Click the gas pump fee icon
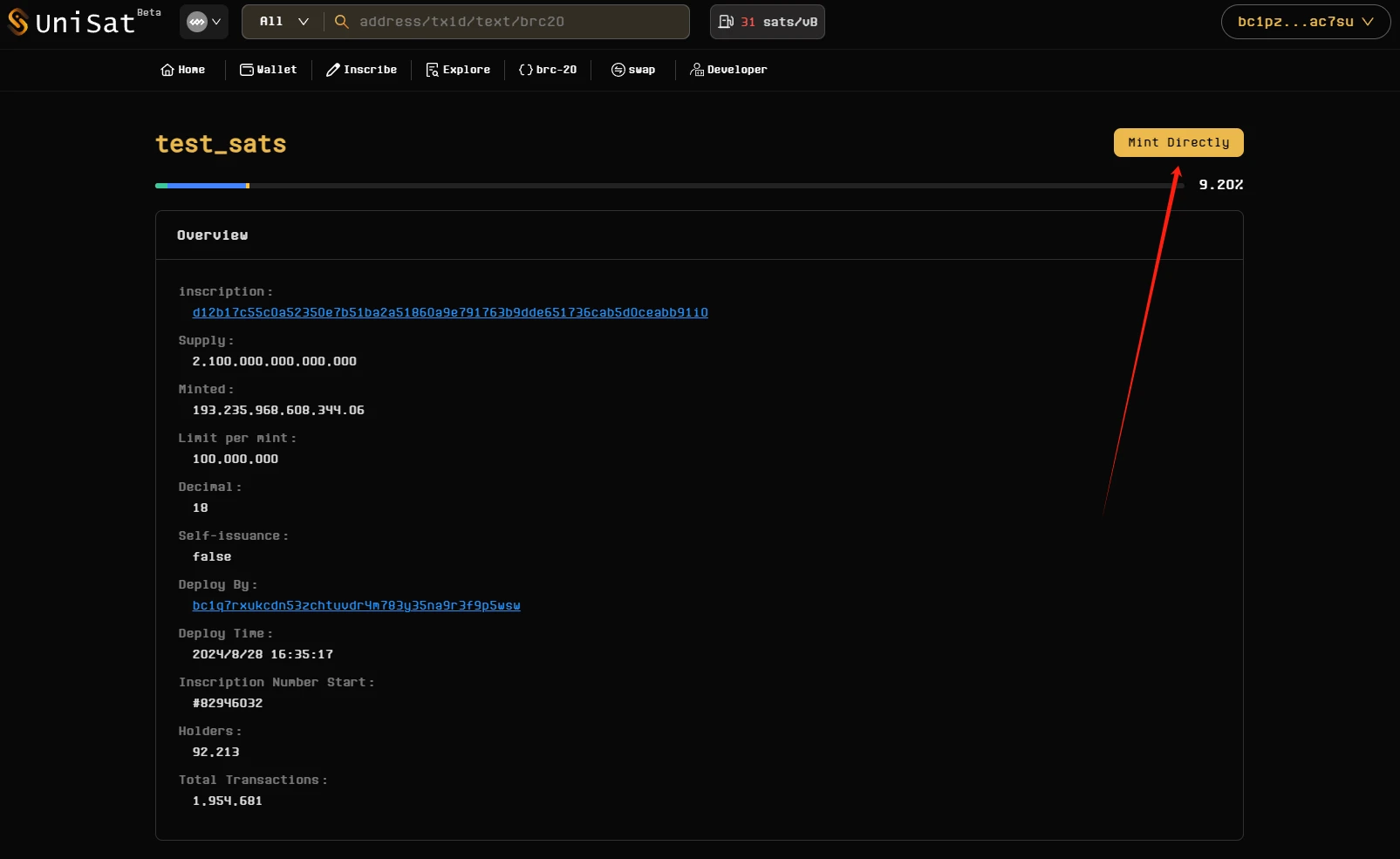Screen dimensions: 1400x859 (x=726, y=22)
